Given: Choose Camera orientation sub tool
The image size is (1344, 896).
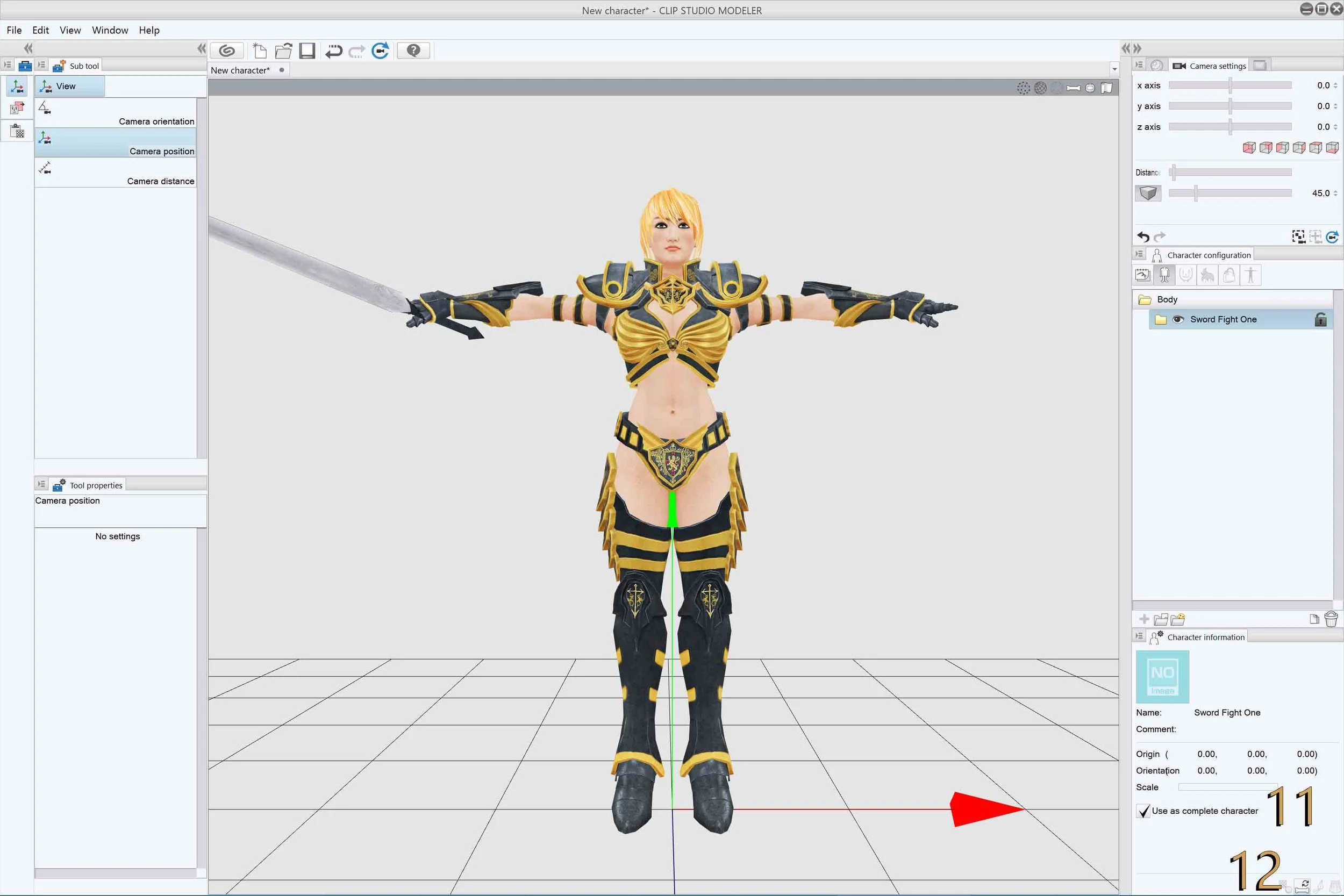Looking at the screenshot, I should [x=116, y=112].
